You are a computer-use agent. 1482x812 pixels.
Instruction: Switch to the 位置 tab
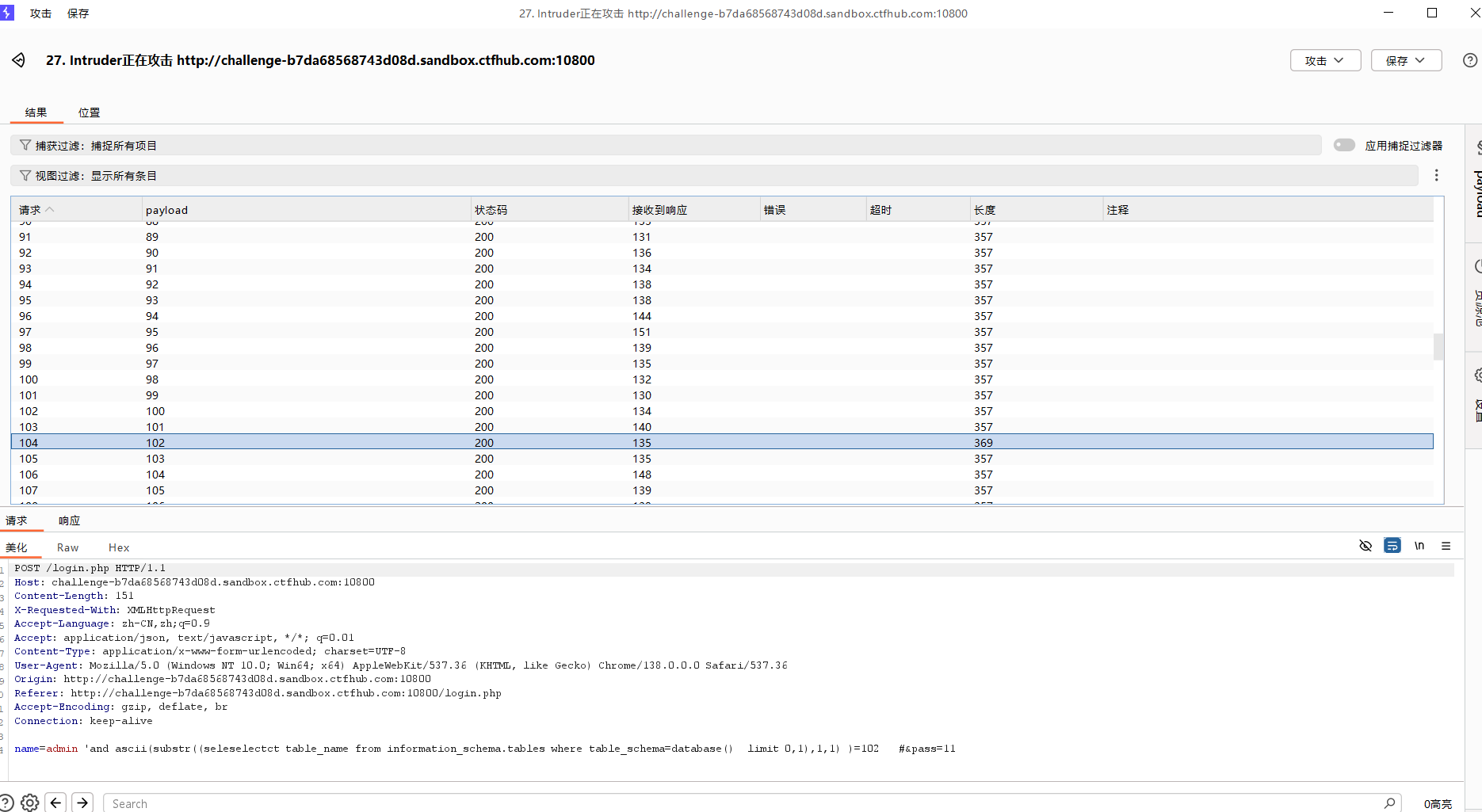[x=89, y=112]
